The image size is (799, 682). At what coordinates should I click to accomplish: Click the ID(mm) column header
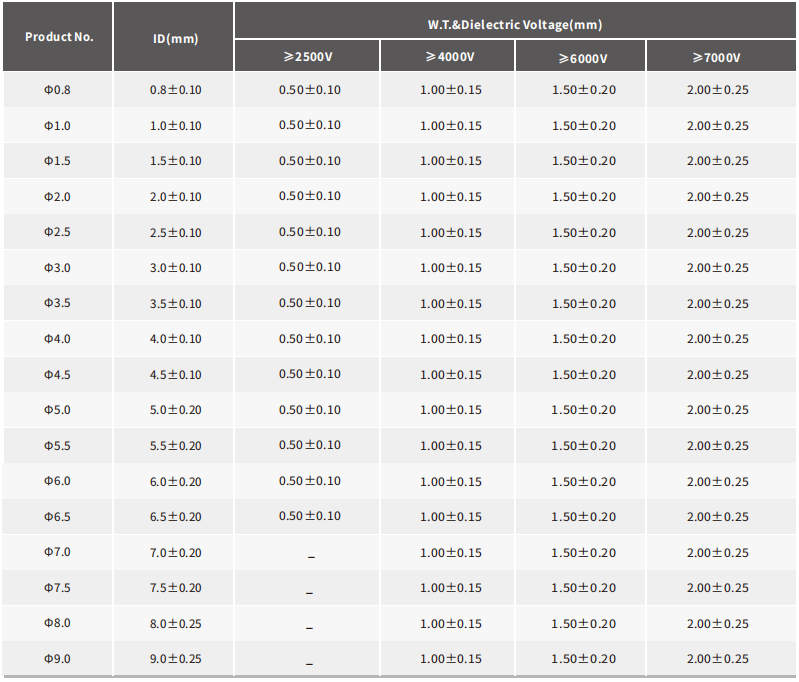click(x=175, y=38)
